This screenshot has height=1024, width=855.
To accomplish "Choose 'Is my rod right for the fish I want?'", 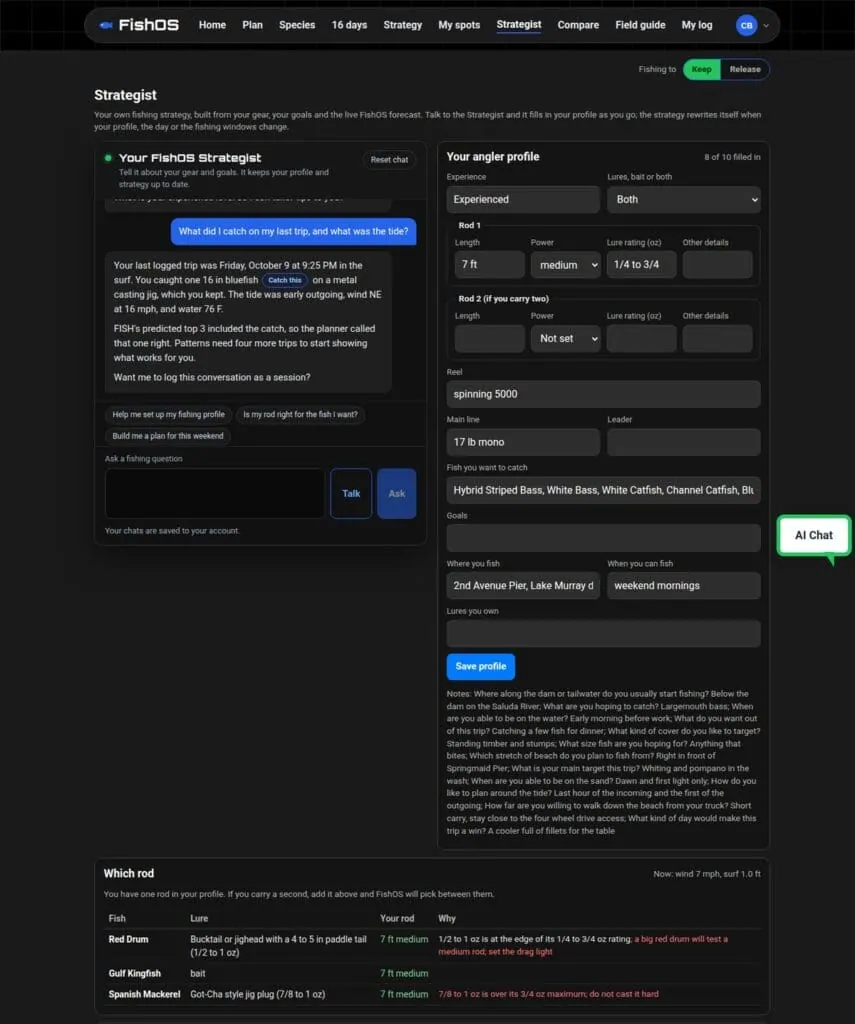I will click(x=300, y=415).
